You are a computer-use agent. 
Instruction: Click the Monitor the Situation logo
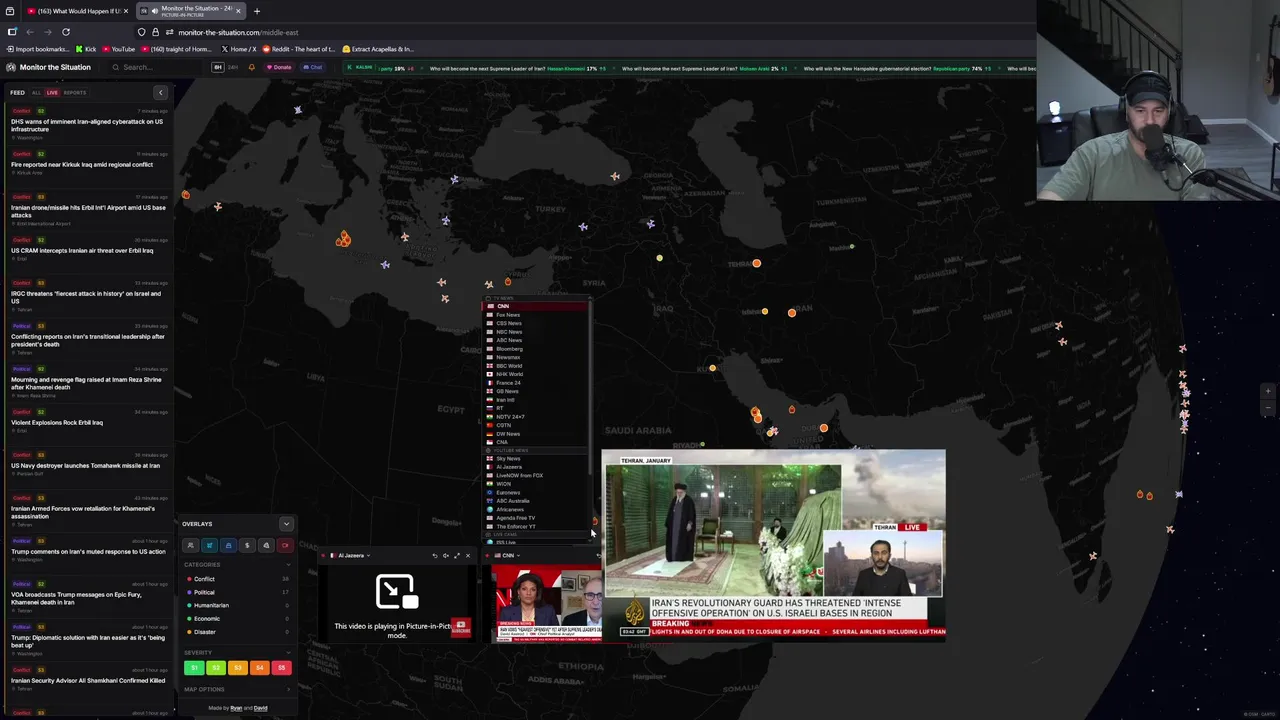[x=48, y=67]
